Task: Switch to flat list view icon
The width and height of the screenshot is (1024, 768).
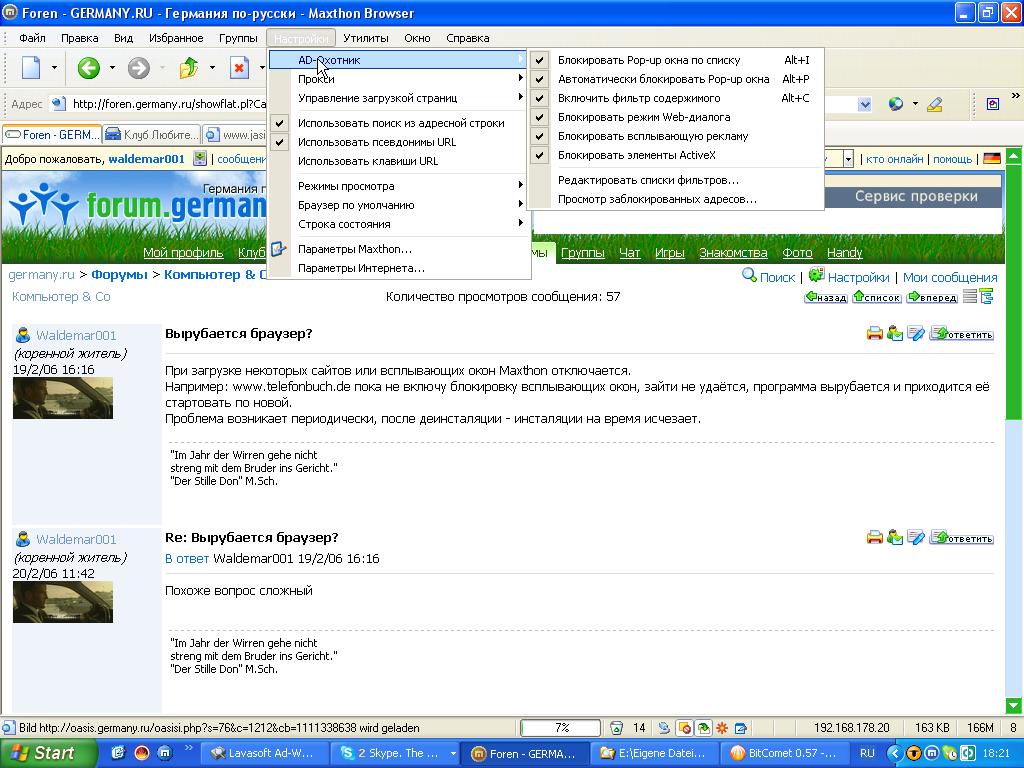Action: pyautogui.click(x=970, y=296)
